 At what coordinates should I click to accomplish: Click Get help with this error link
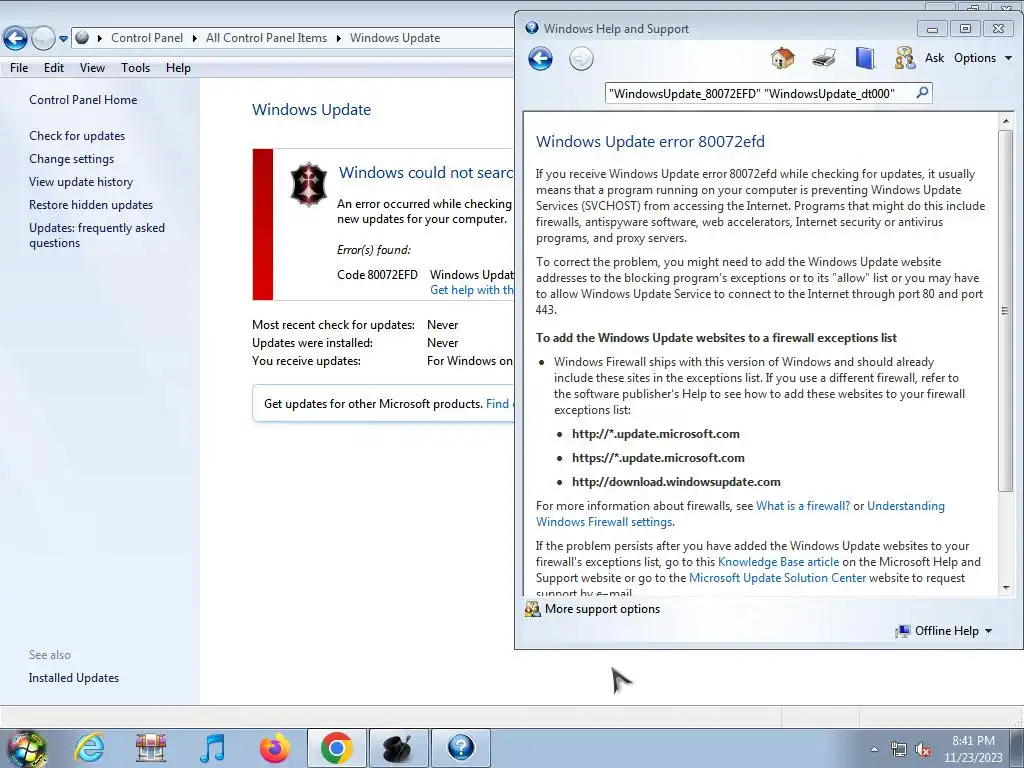coord(472,290)
